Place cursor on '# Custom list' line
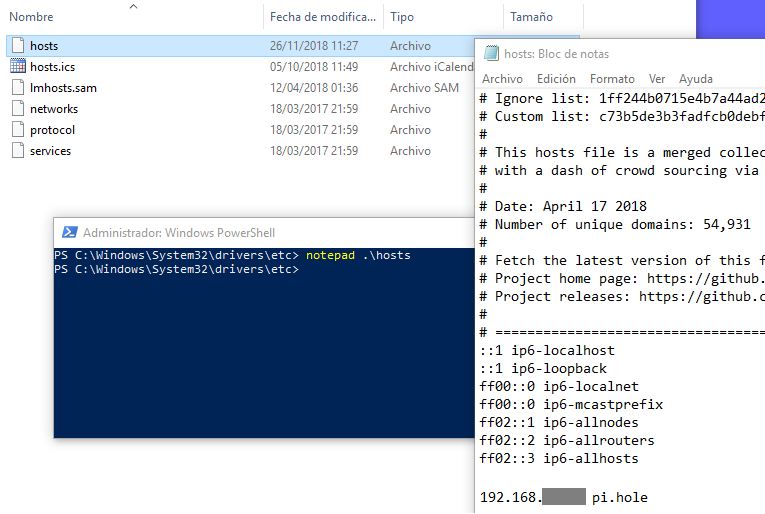The image size is (765, 514). click(x=622, y=117)
